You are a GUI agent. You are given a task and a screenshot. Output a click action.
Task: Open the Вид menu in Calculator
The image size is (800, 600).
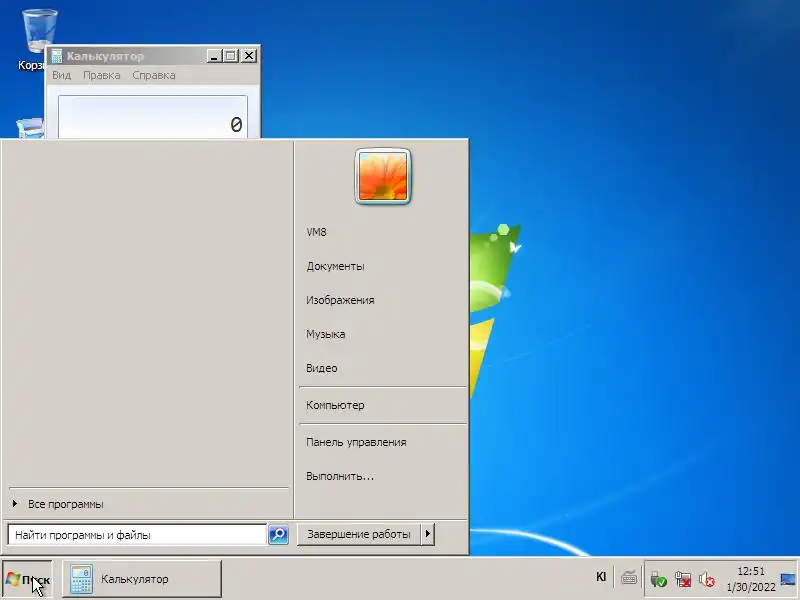click(x=62, y=76)
